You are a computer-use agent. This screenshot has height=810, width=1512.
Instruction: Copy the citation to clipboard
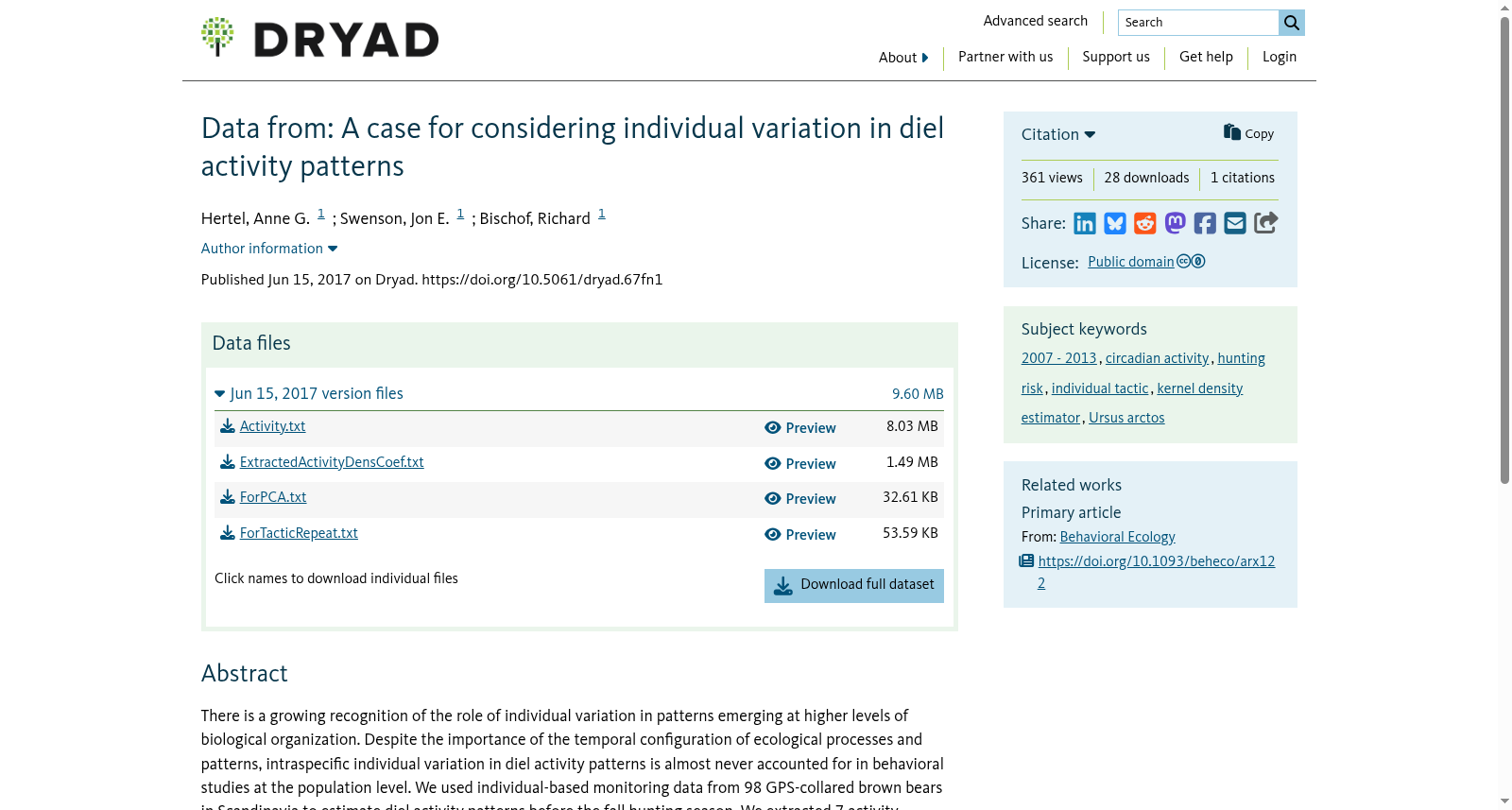pos(1248,133)
